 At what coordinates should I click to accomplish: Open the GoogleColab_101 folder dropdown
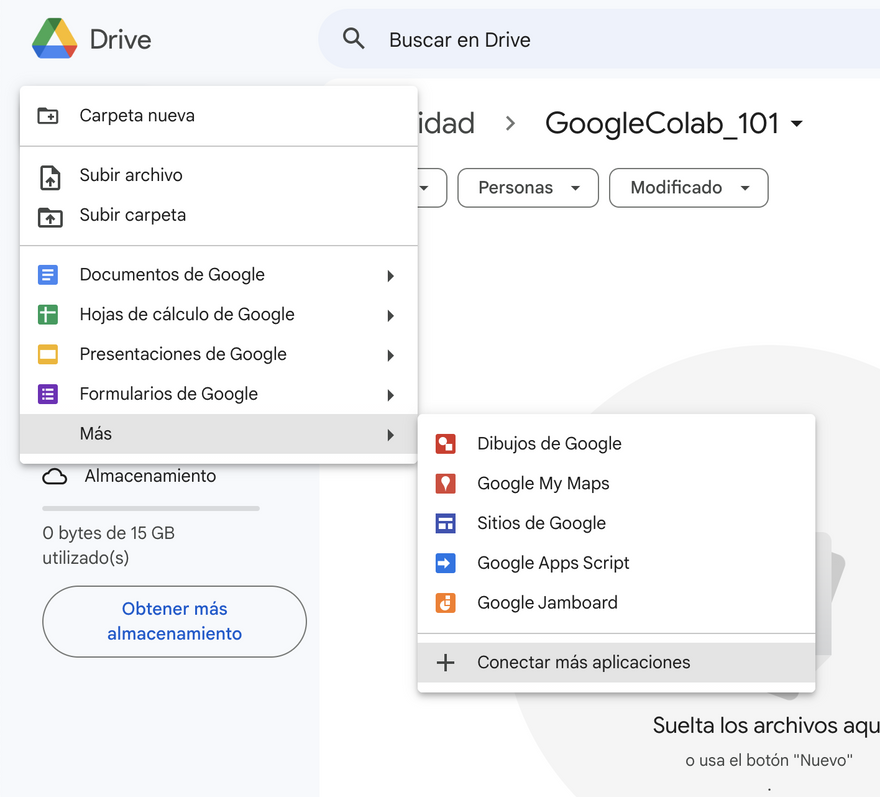(x=796, y=123)
